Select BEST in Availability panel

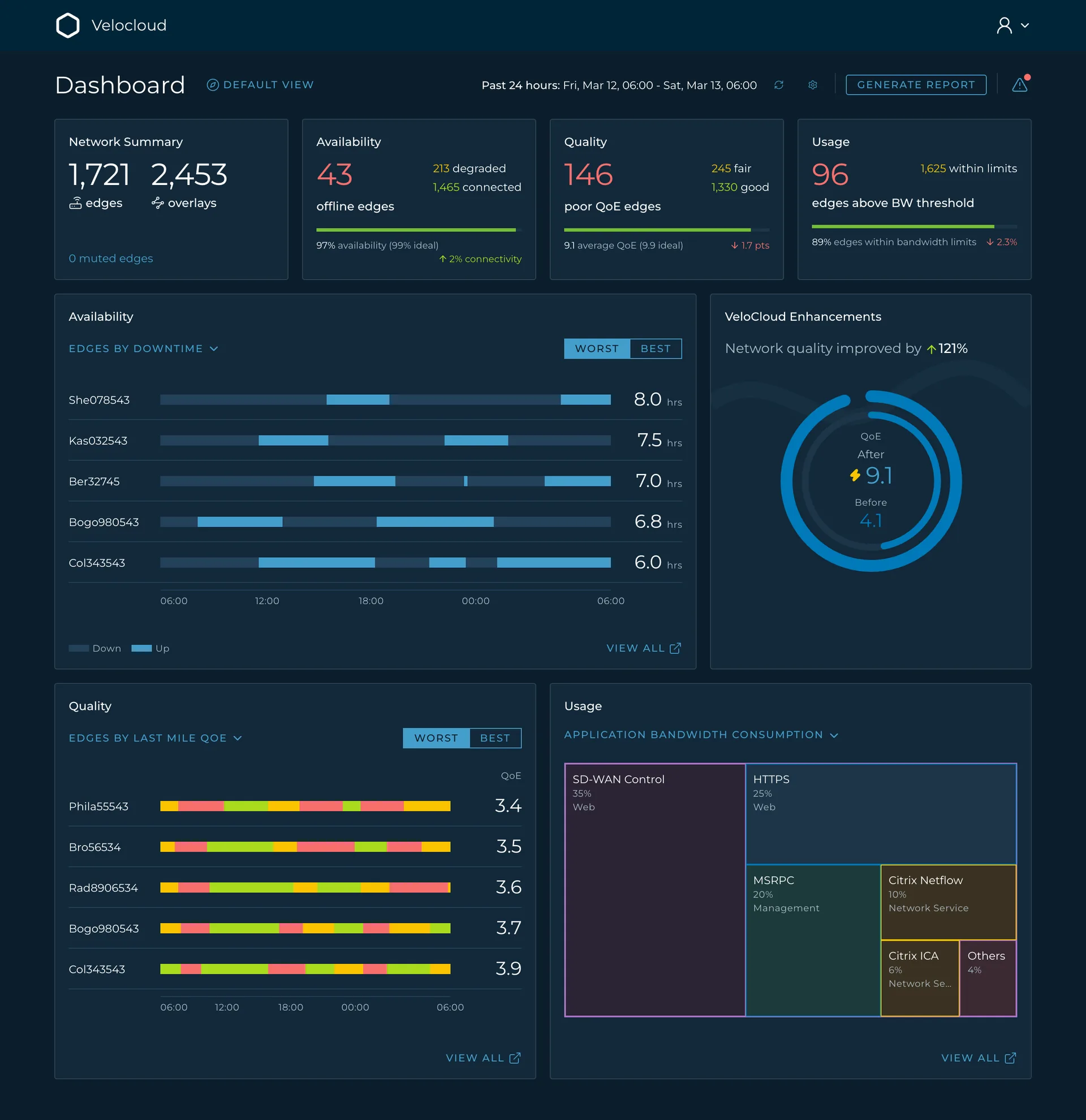click(655, 348)
